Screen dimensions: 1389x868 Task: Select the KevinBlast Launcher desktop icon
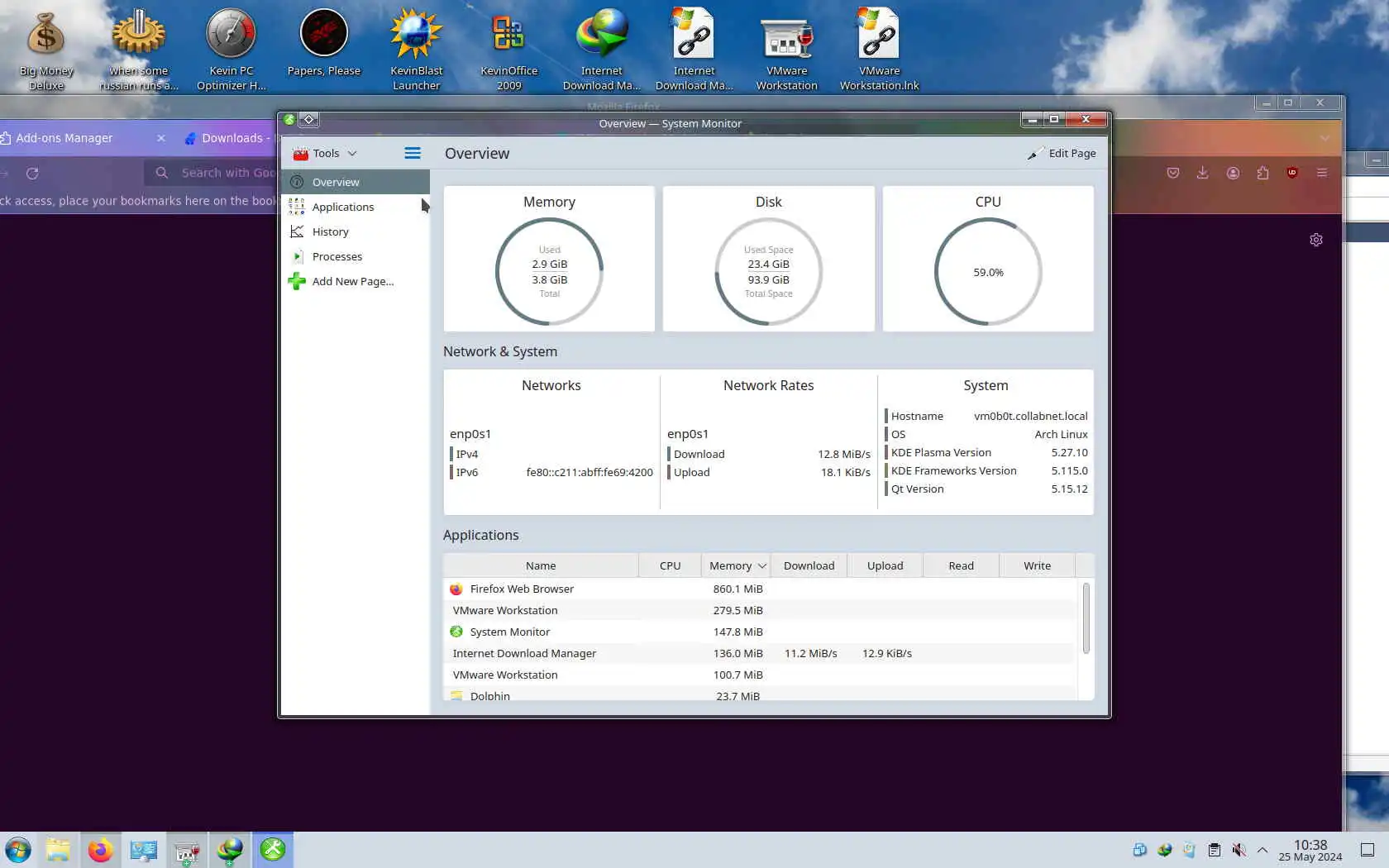click(x=417, y=50)
